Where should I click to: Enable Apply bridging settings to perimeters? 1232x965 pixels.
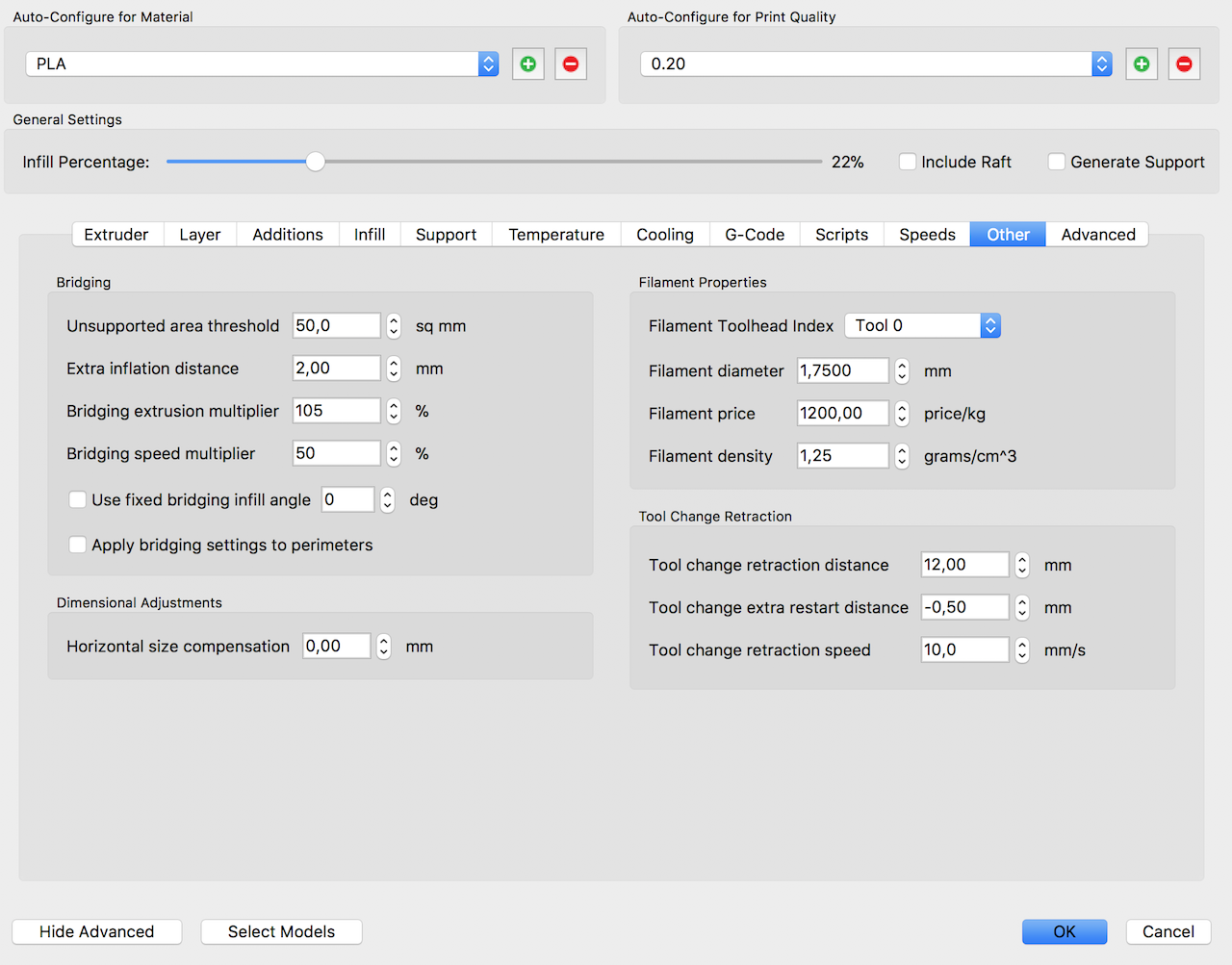[x=78, y=546]
